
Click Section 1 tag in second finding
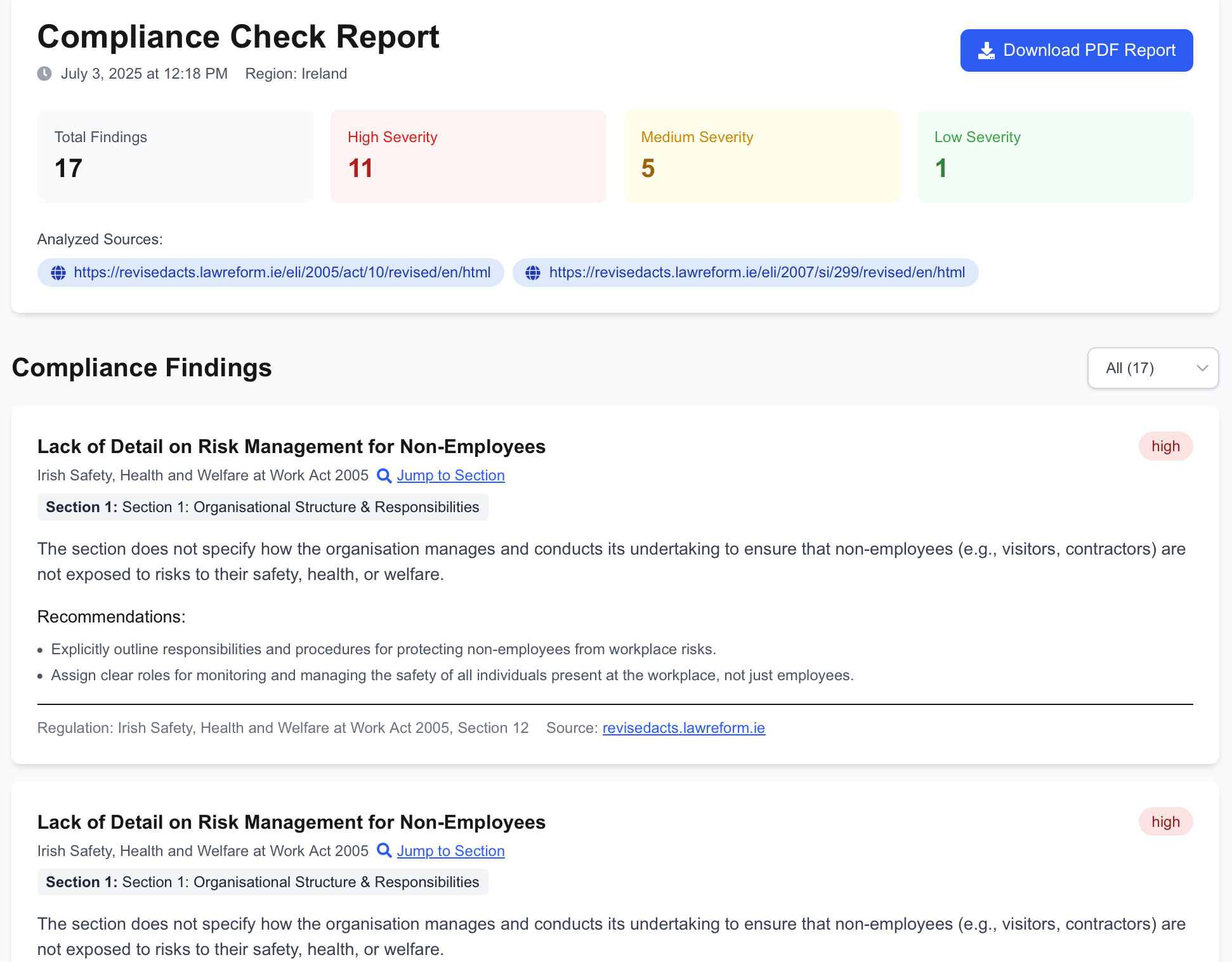(x=263, y=882)
